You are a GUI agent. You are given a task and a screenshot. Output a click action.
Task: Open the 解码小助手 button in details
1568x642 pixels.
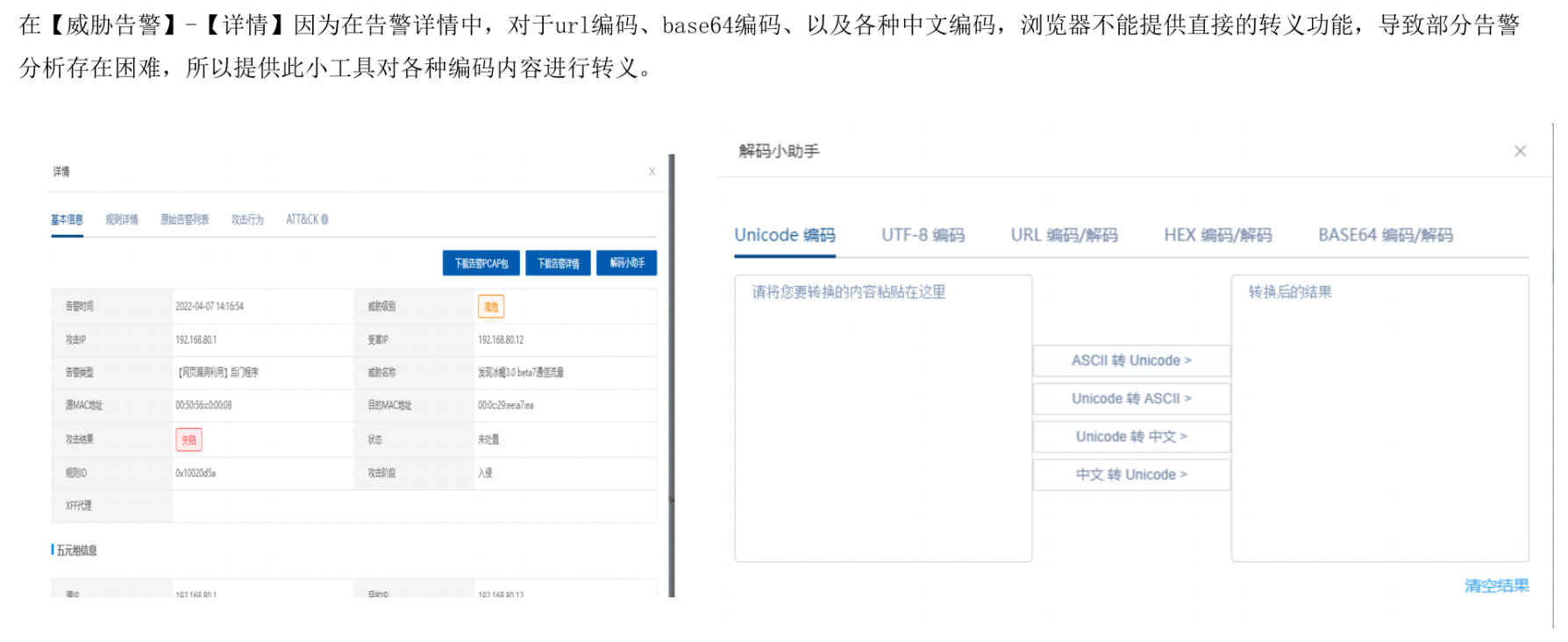626,263
